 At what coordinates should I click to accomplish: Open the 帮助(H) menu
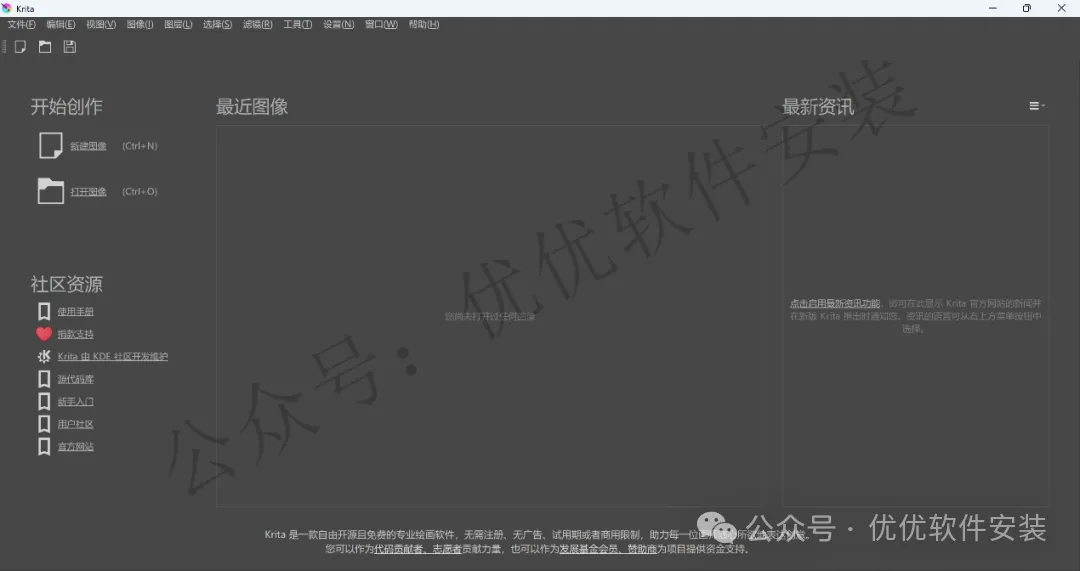pyautogui.click(x=424, y=24)
